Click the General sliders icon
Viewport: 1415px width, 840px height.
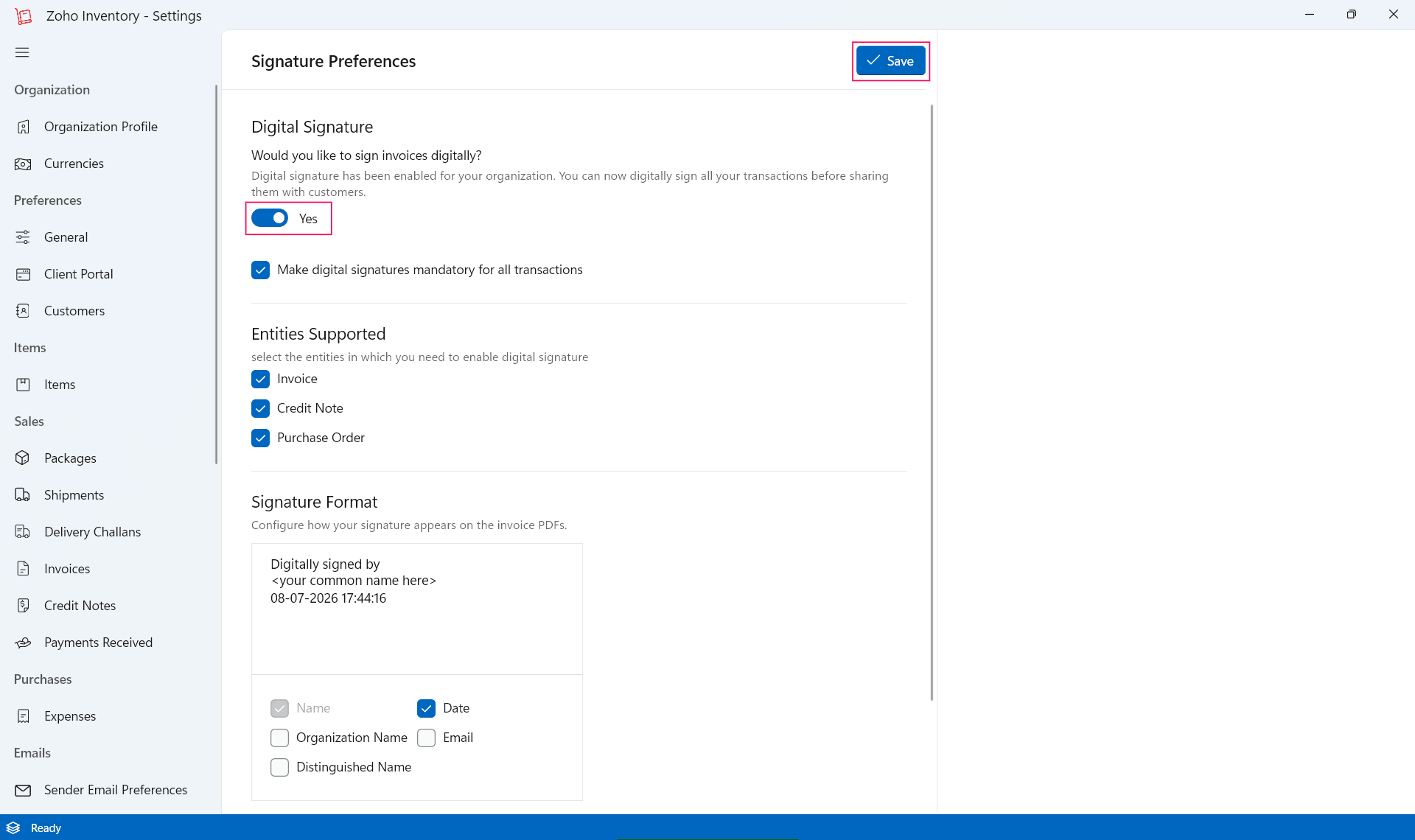coord(23,237)
